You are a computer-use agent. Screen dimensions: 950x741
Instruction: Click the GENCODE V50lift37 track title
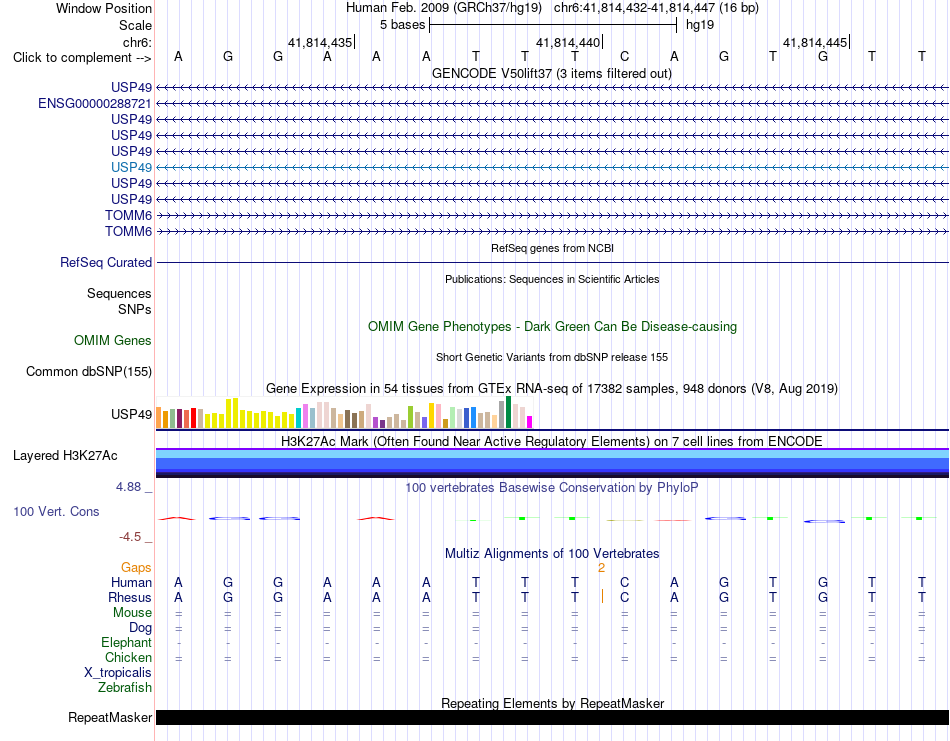(x=552, y=73)
